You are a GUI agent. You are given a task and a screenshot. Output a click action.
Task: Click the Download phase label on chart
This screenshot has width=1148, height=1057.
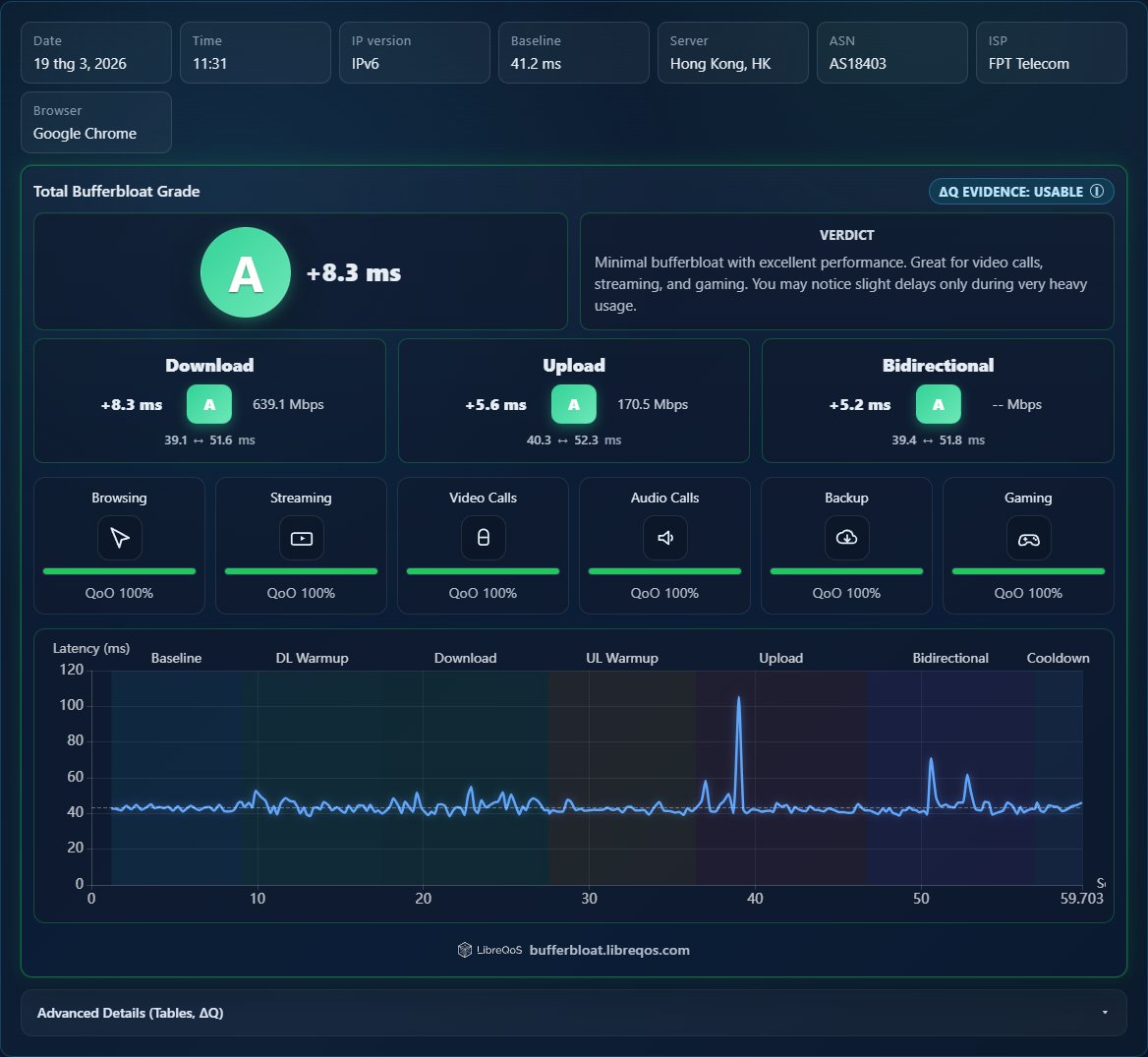(465, 658)
